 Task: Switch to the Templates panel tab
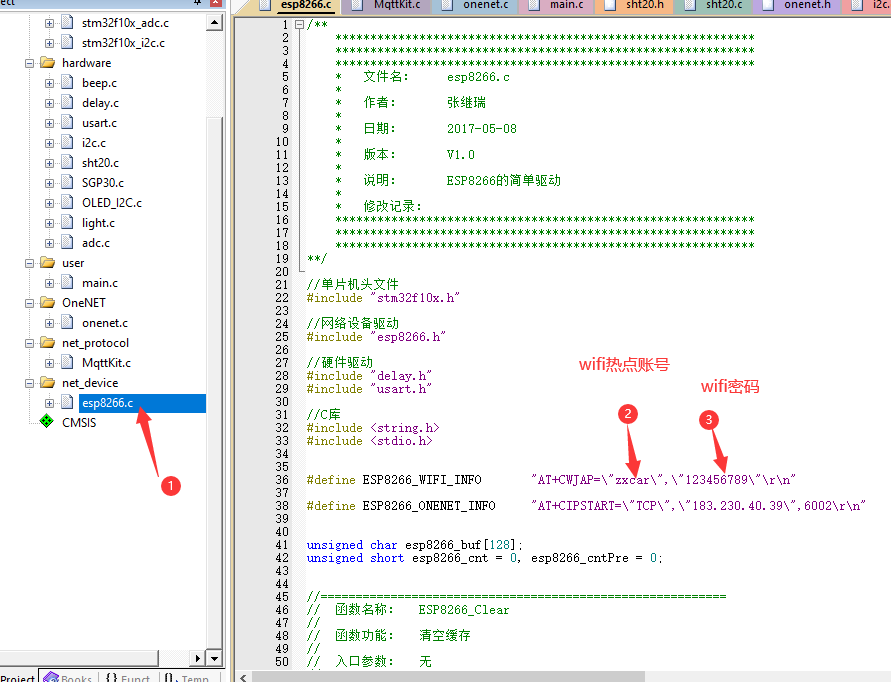187,676
